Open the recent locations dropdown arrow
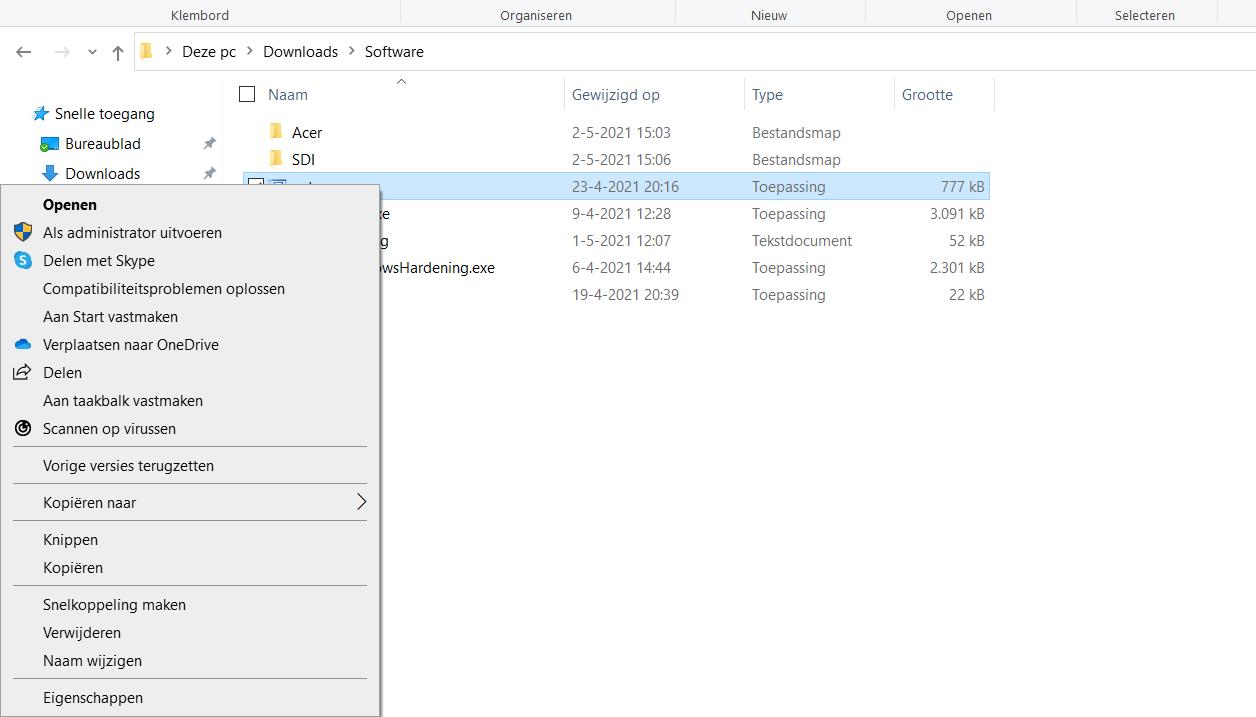 pyautogui.click(x=92, y=52)
